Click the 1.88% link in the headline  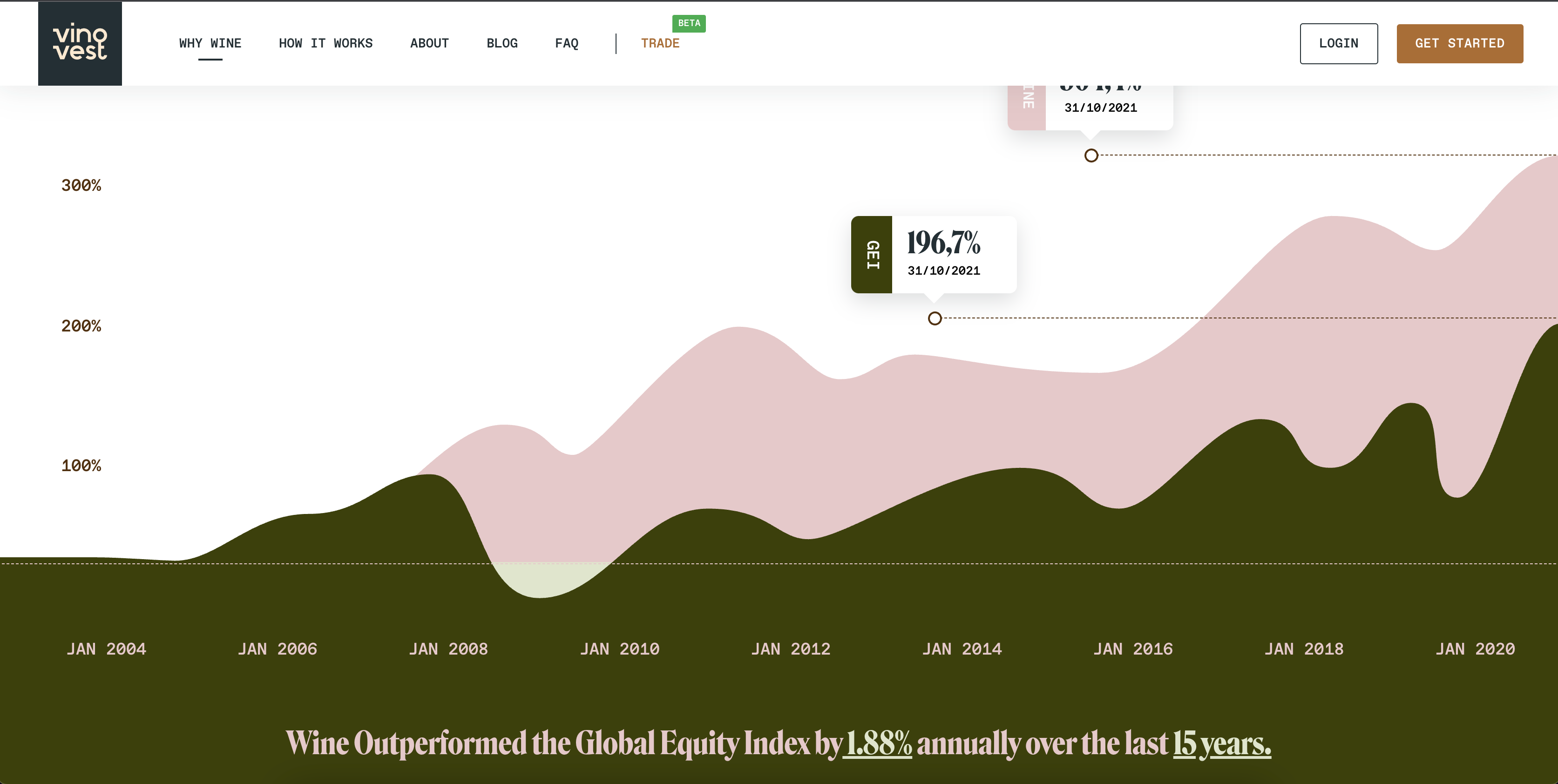point(878,746)
